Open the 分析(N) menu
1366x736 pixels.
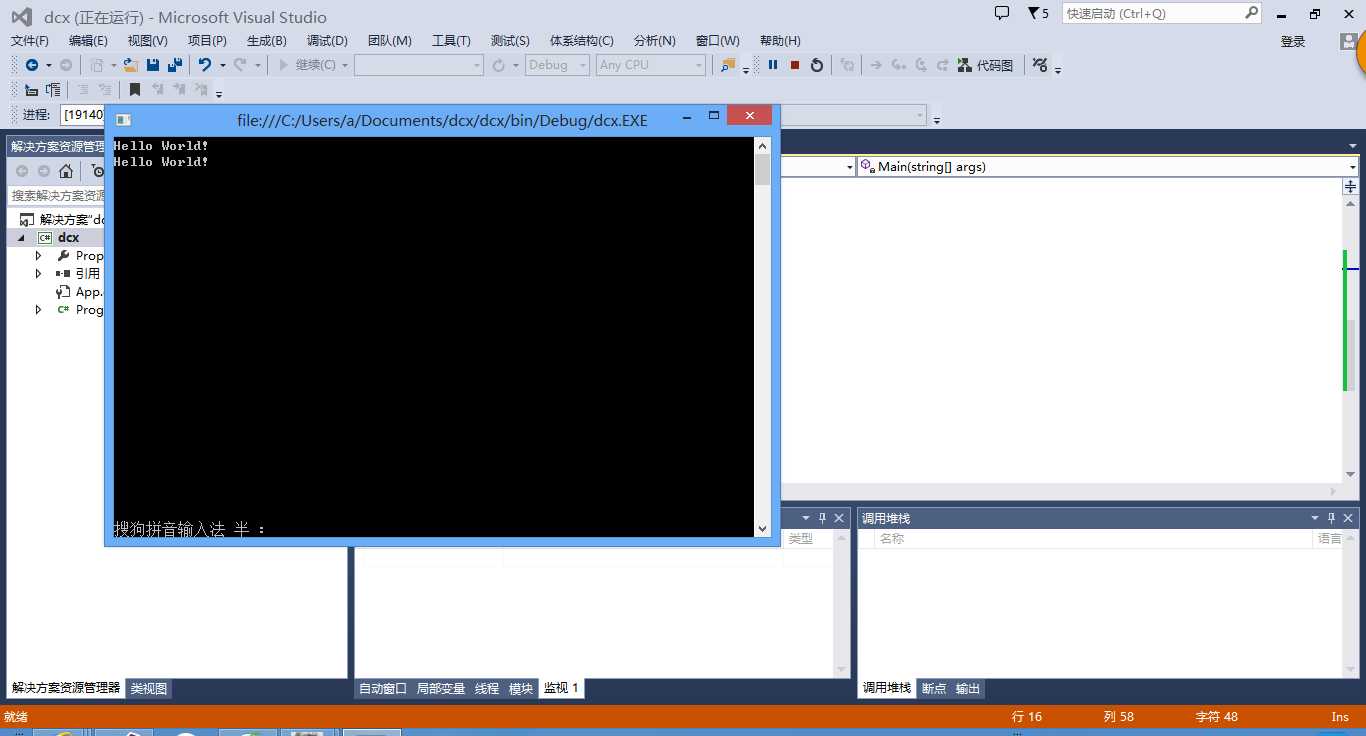click(655, 41)
